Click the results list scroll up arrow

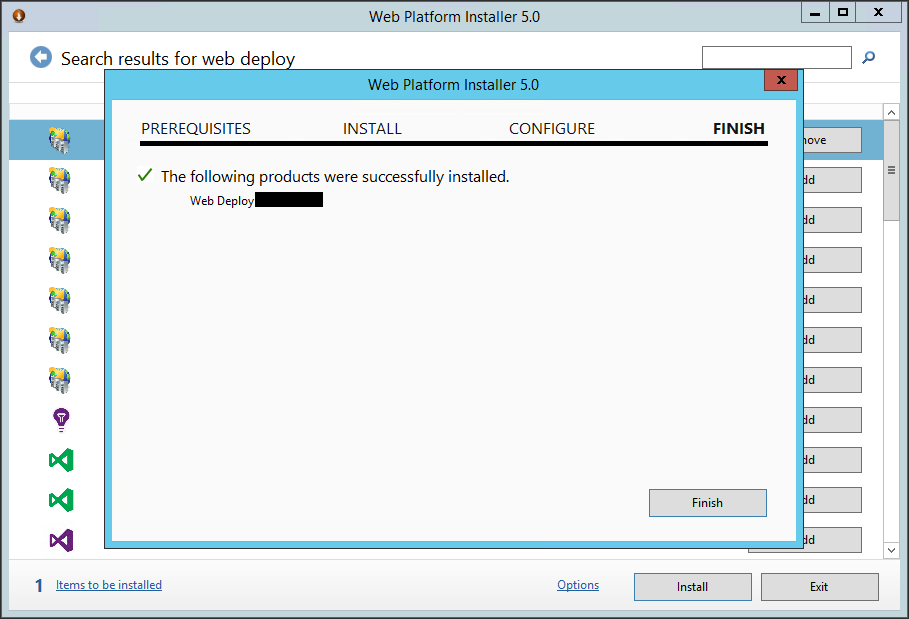(891, 112)
